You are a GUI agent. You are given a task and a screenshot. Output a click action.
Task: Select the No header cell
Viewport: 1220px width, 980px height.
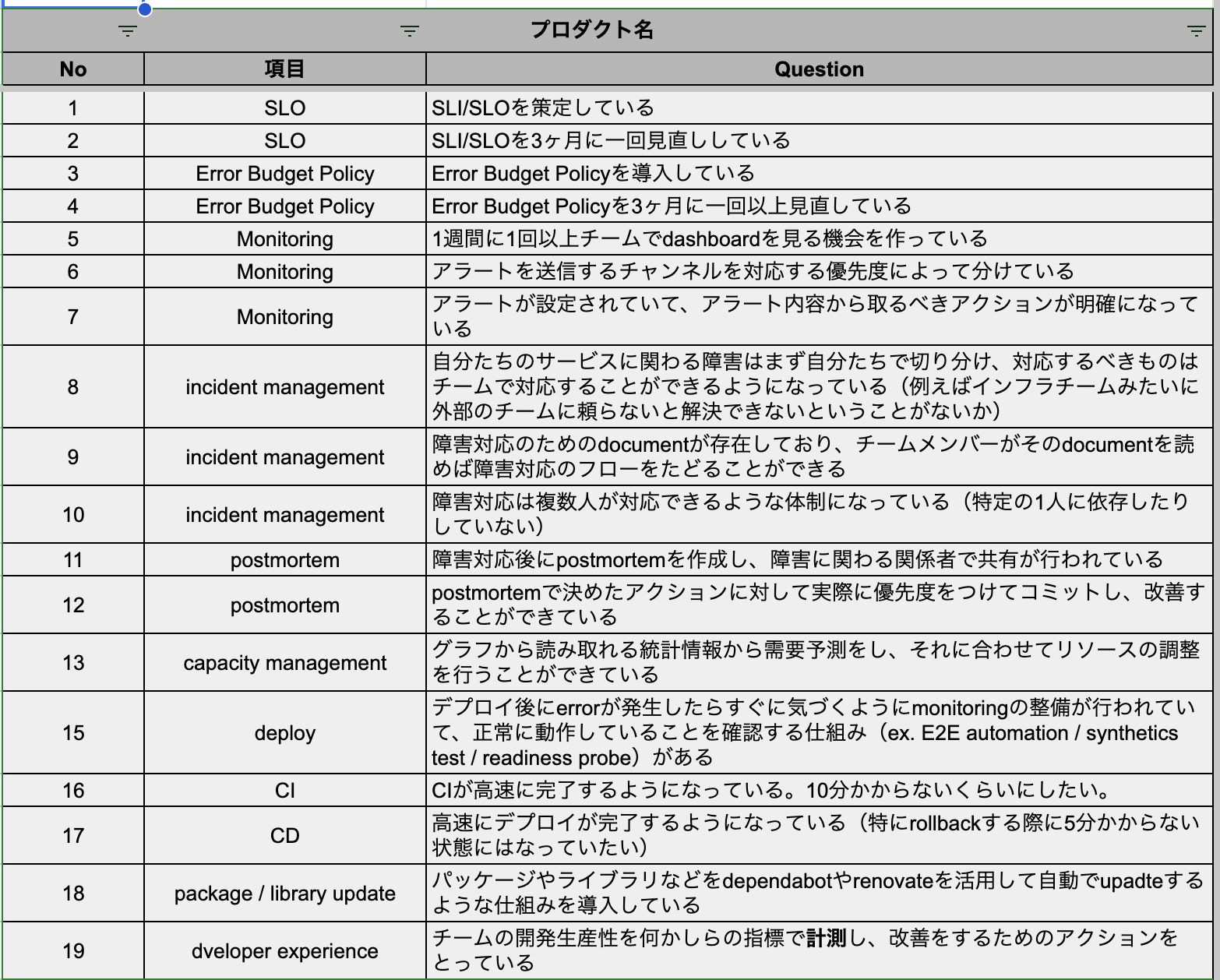coord(73,69)
